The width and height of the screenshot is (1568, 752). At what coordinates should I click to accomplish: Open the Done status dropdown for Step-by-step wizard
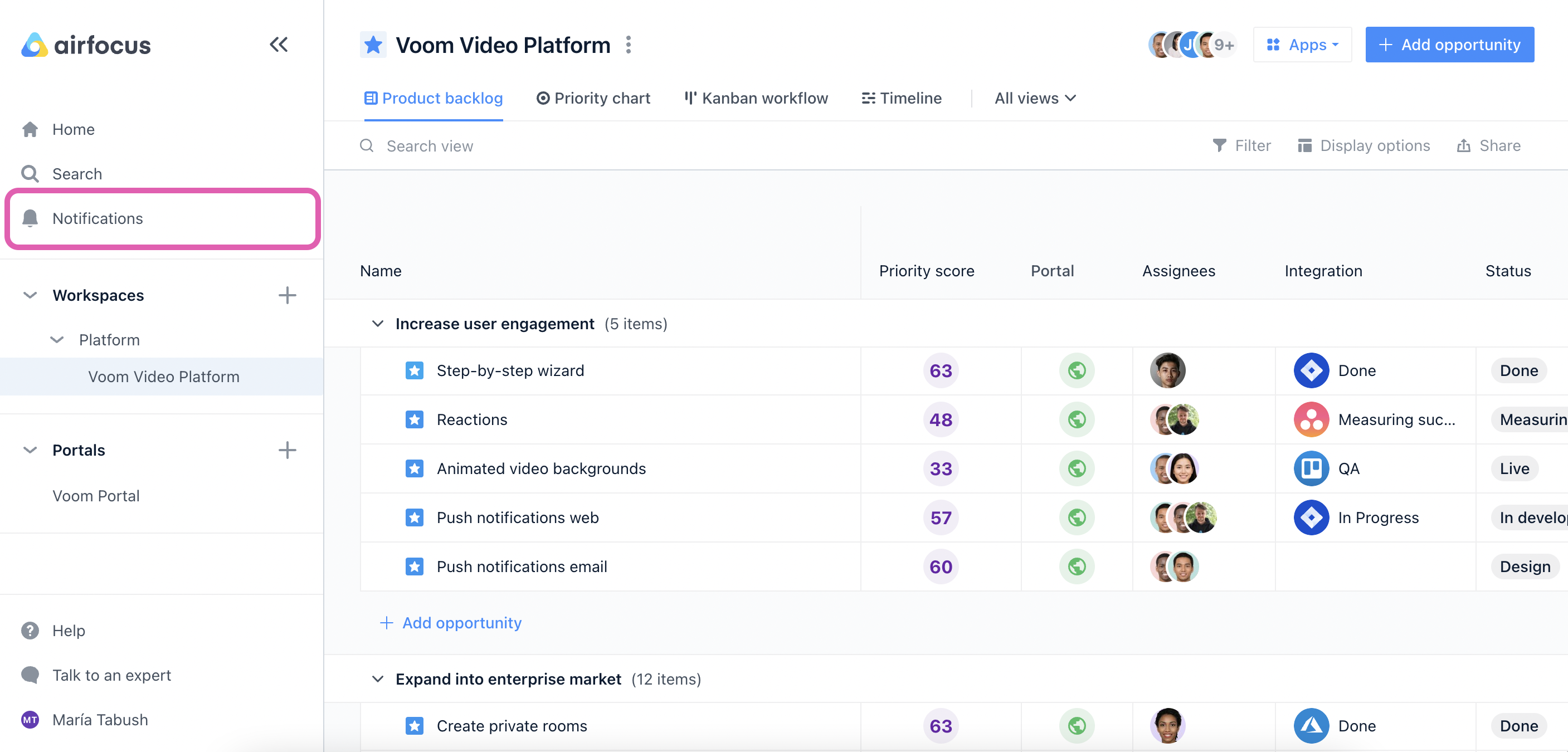pos(1519,370)
